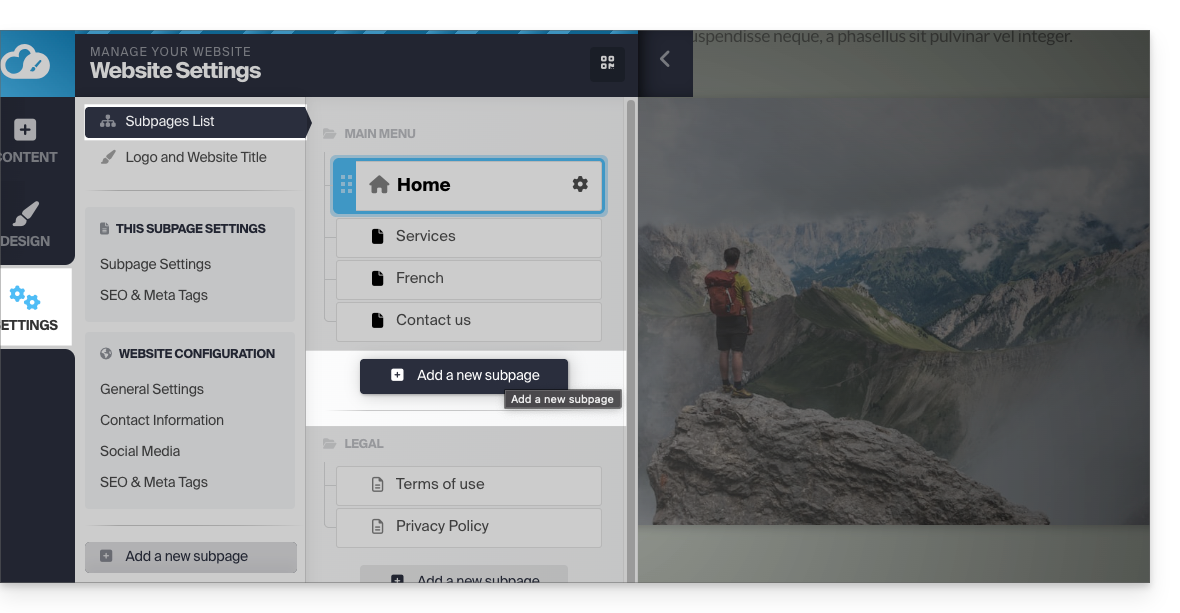Viewport: 1180px width, 613px height.
Task: Open the Design brush section
Action: (x=26, y=225)
